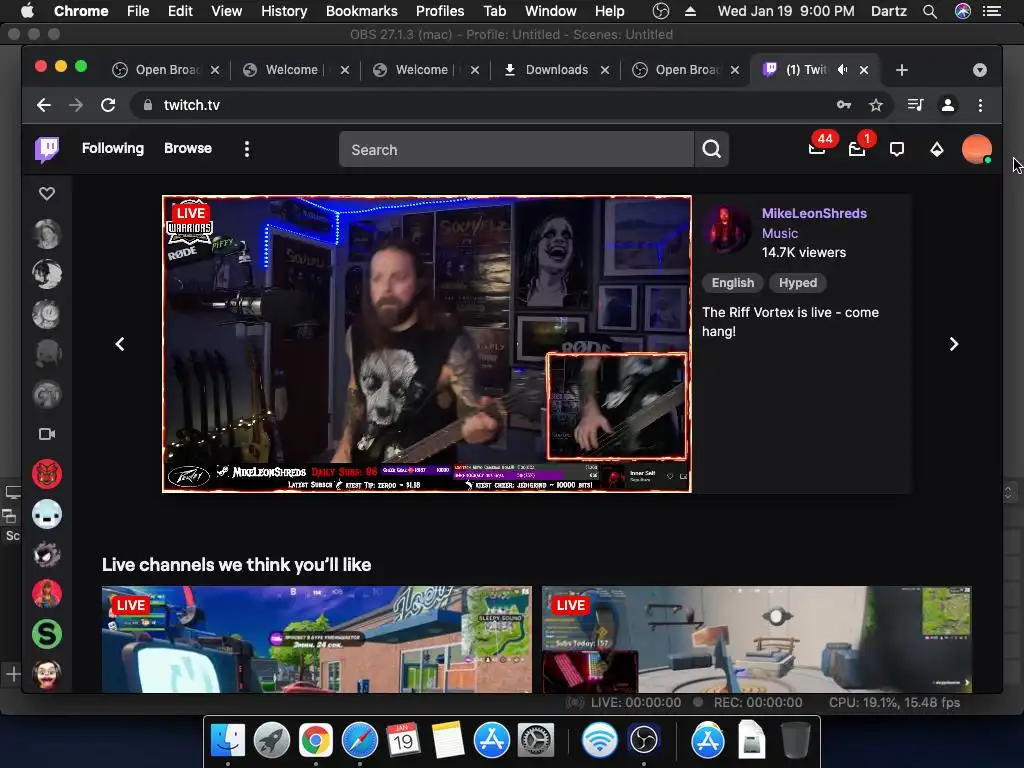Image resolution: width=1024 pixels, height=768 pixels.
Task: Open OBS from the Dock
Action: (644, 741)
